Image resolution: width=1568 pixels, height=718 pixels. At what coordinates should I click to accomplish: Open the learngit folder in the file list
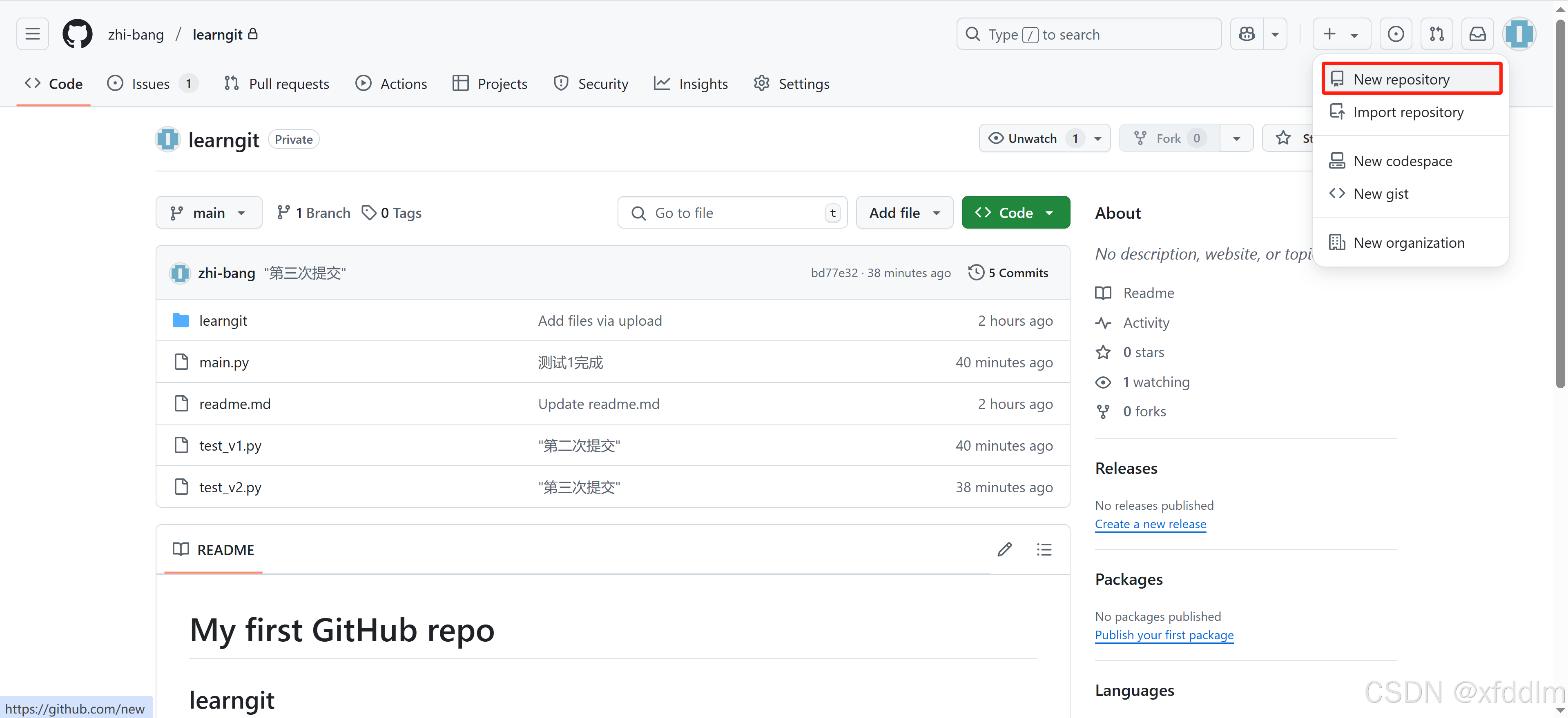[x=223, y=320]
